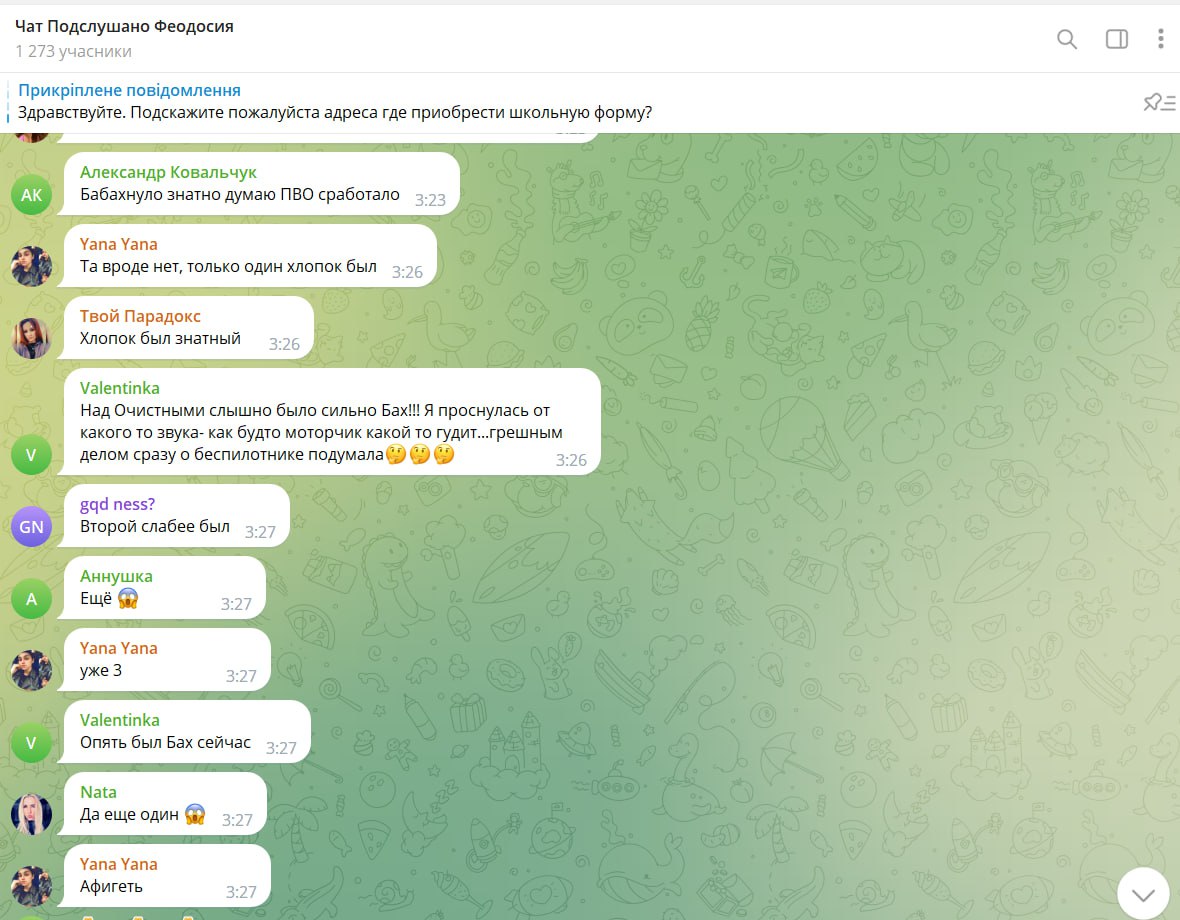Click the GN avatar of gqd ness?
Viewport: 1180px width, 920px height.
pyautogui.click(x=32, y=527)
